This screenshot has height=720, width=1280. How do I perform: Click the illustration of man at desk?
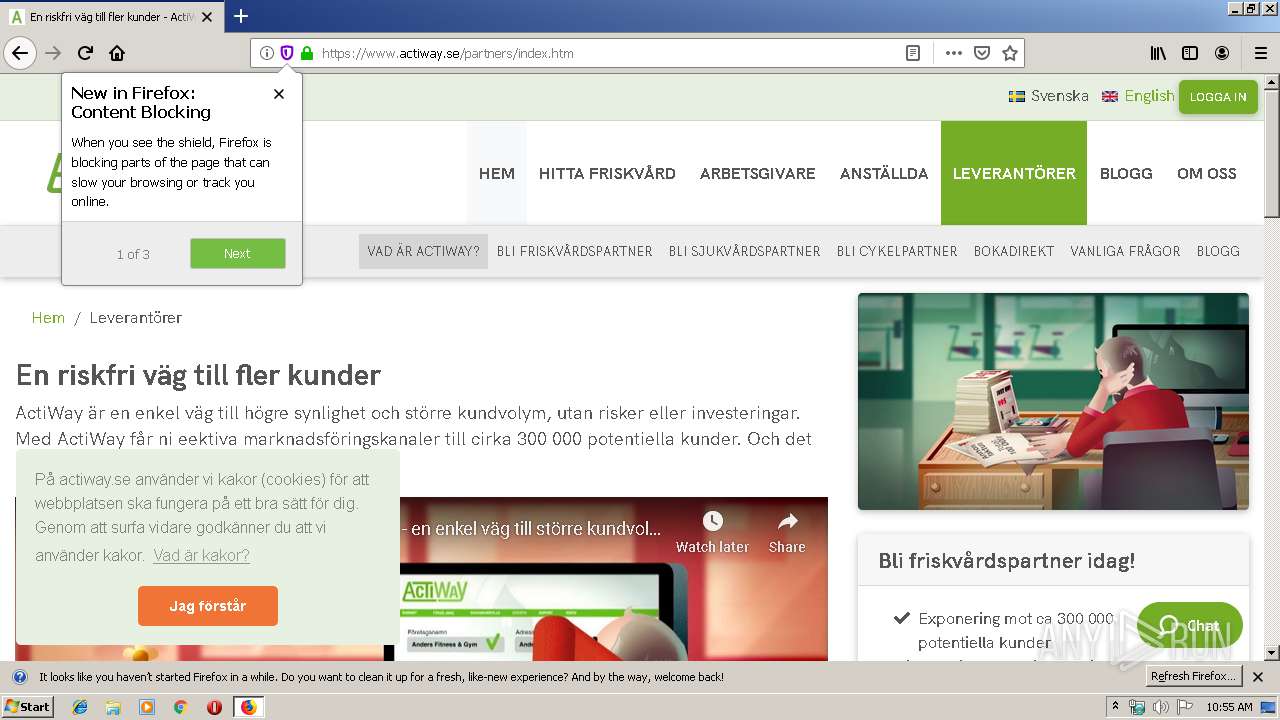click(1053, 401)
